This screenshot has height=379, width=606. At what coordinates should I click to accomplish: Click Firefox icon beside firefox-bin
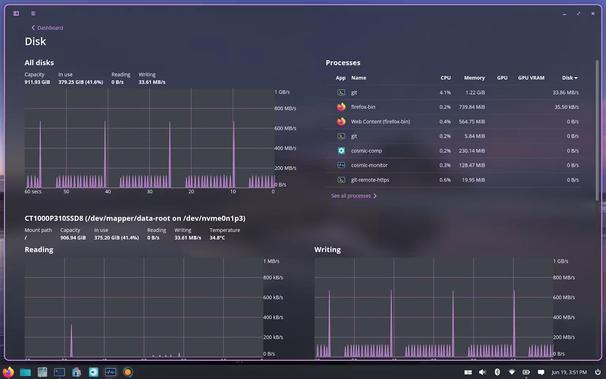341,107
